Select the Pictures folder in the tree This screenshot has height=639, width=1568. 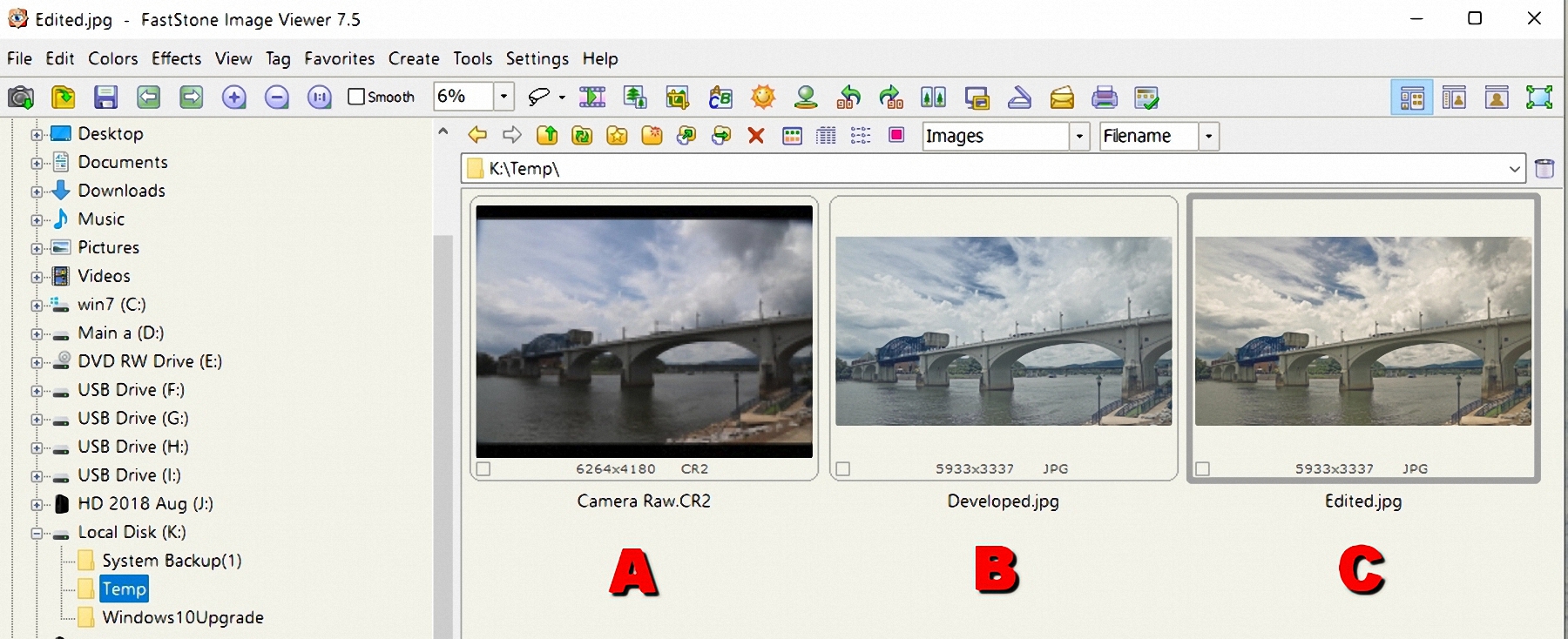[108, 247]
